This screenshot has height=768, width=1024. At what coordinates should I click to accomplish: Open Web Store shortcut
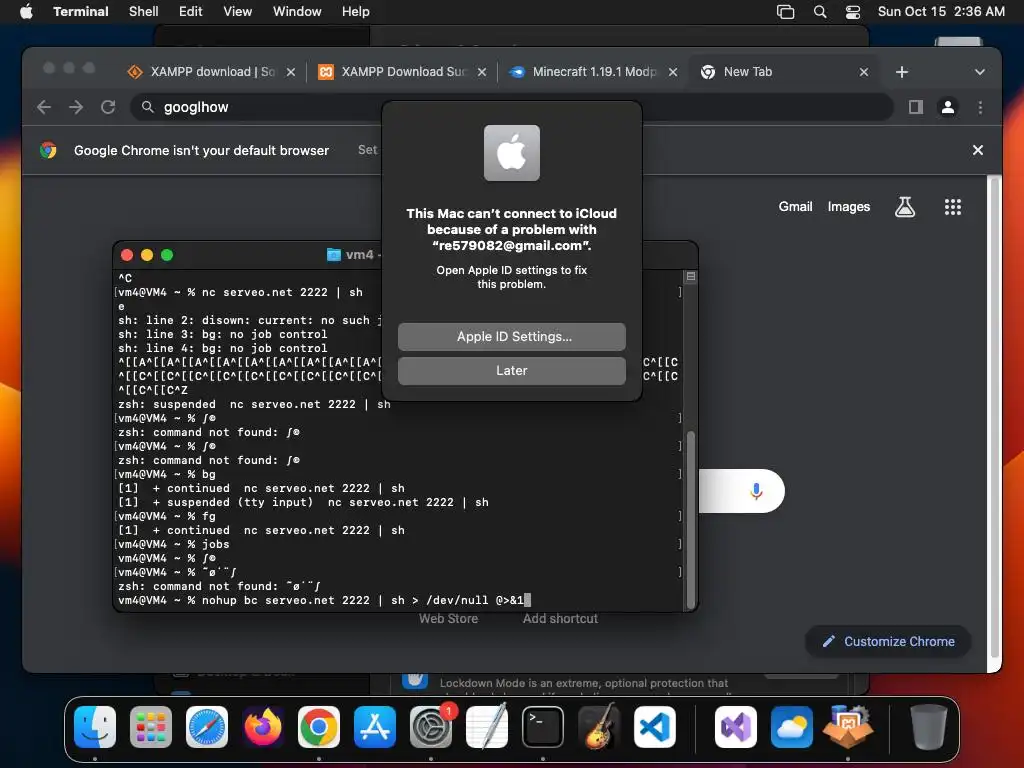[448, 618]
